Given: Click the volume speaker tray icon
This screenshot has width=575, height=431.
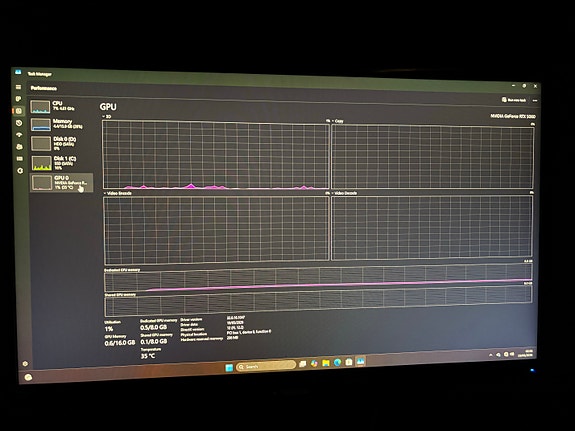Looking at the screenshot, I should pyautogui.click(x=512, y=354).
